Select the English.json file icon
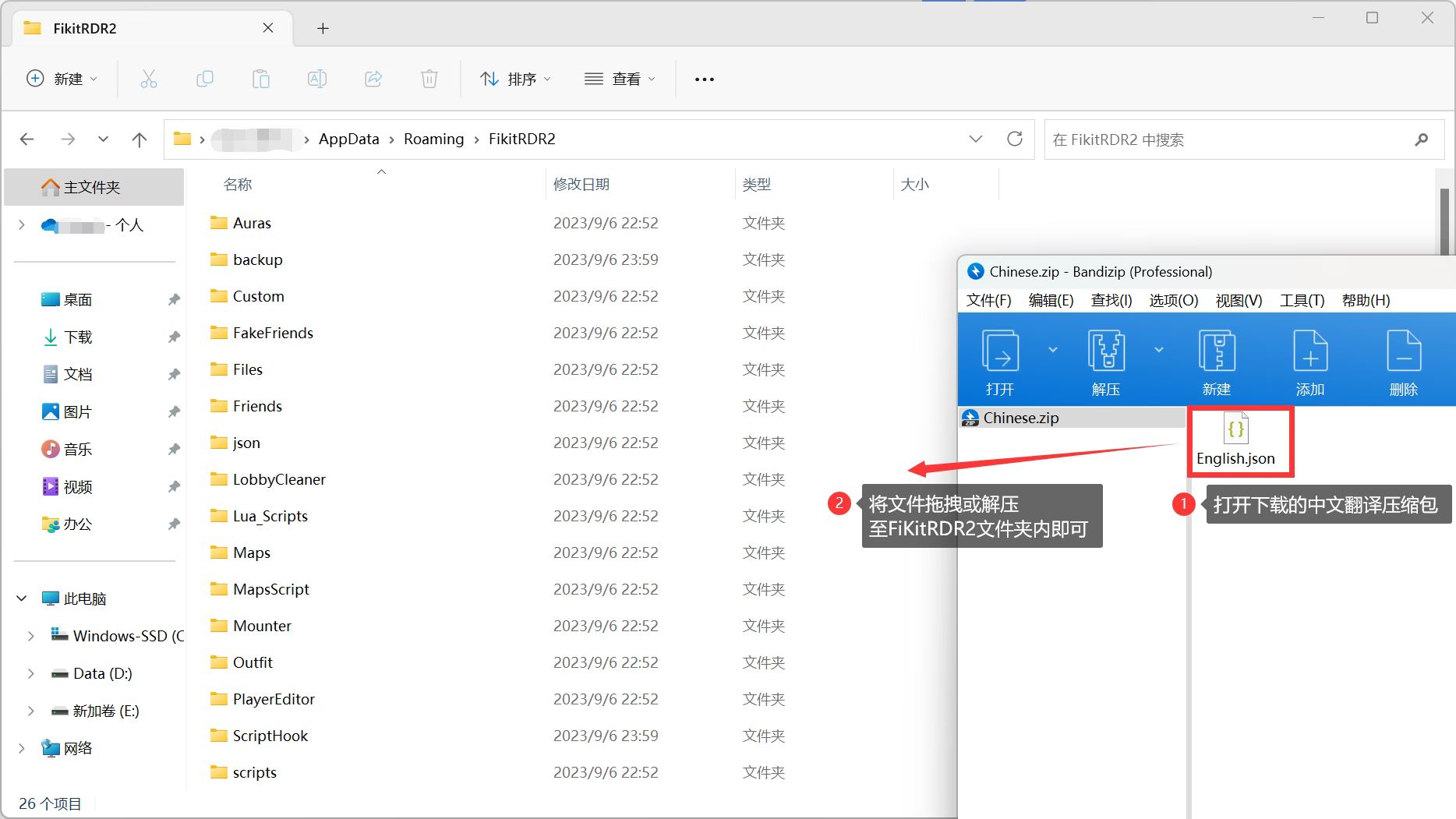Screen dimensions: 1456x819 click(x=1236, y=430)
